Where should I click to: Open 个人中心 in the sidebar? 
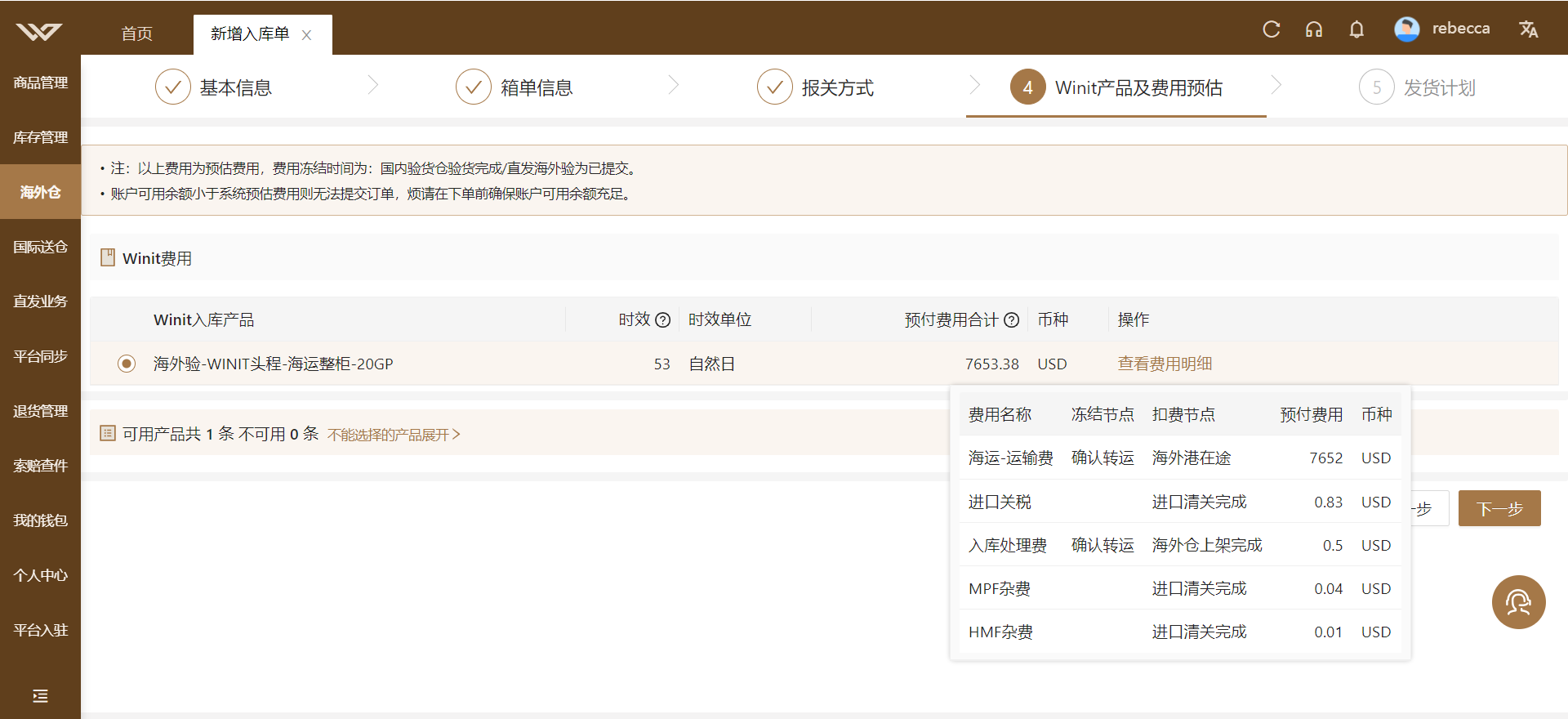(x=40, y=575)
